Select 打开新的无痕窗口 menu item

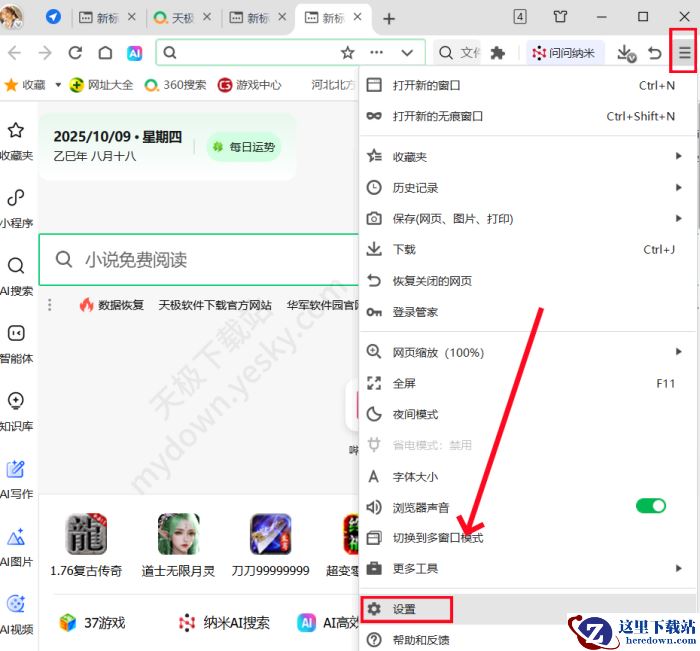click(527, 116)
